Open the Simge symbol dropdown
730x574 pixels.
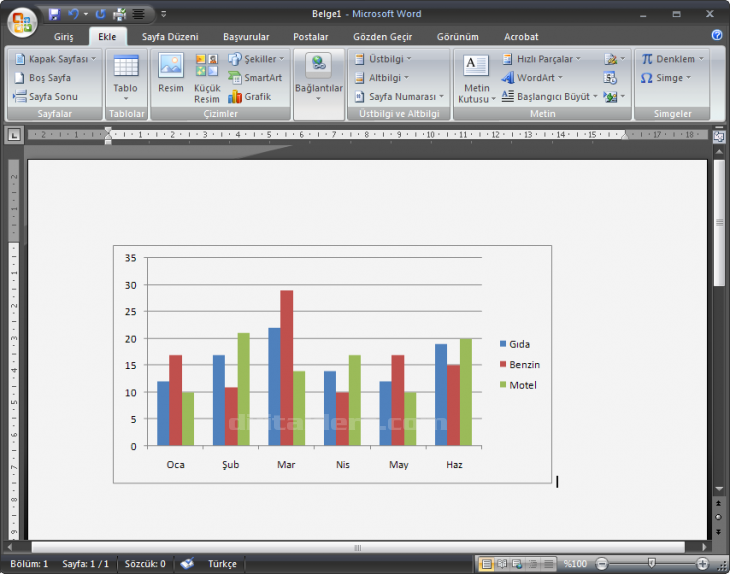(x=689, y=78)
